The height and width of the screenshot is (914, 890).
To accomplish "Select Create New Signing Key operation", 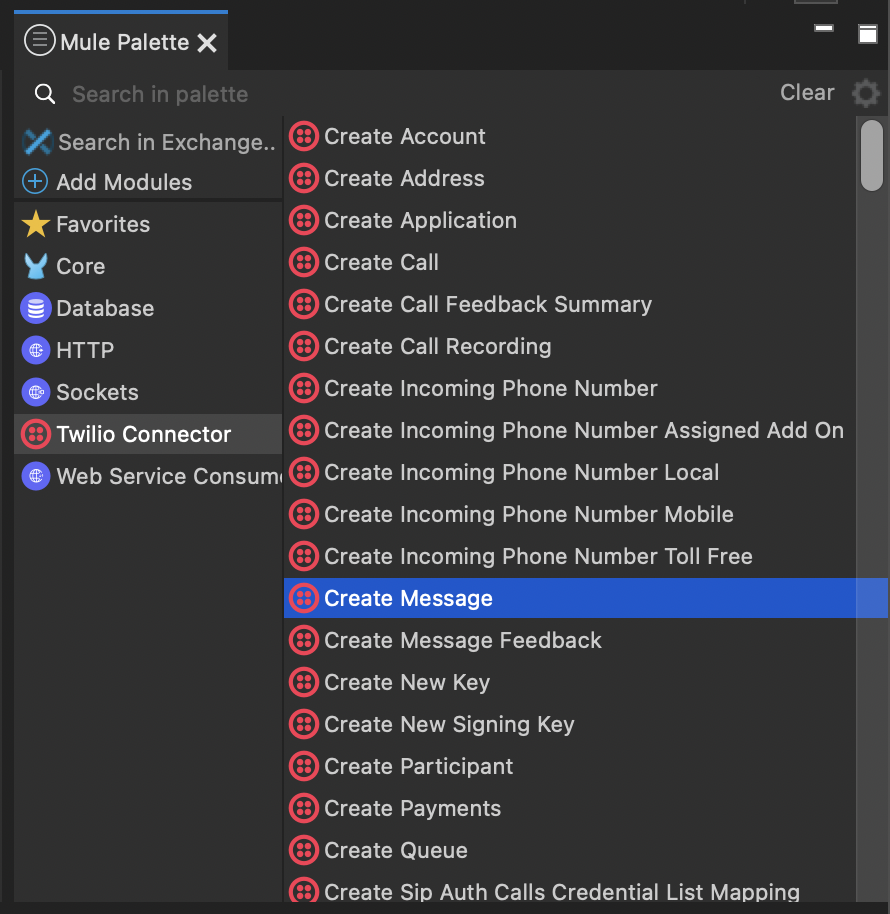I will (449, 724).
